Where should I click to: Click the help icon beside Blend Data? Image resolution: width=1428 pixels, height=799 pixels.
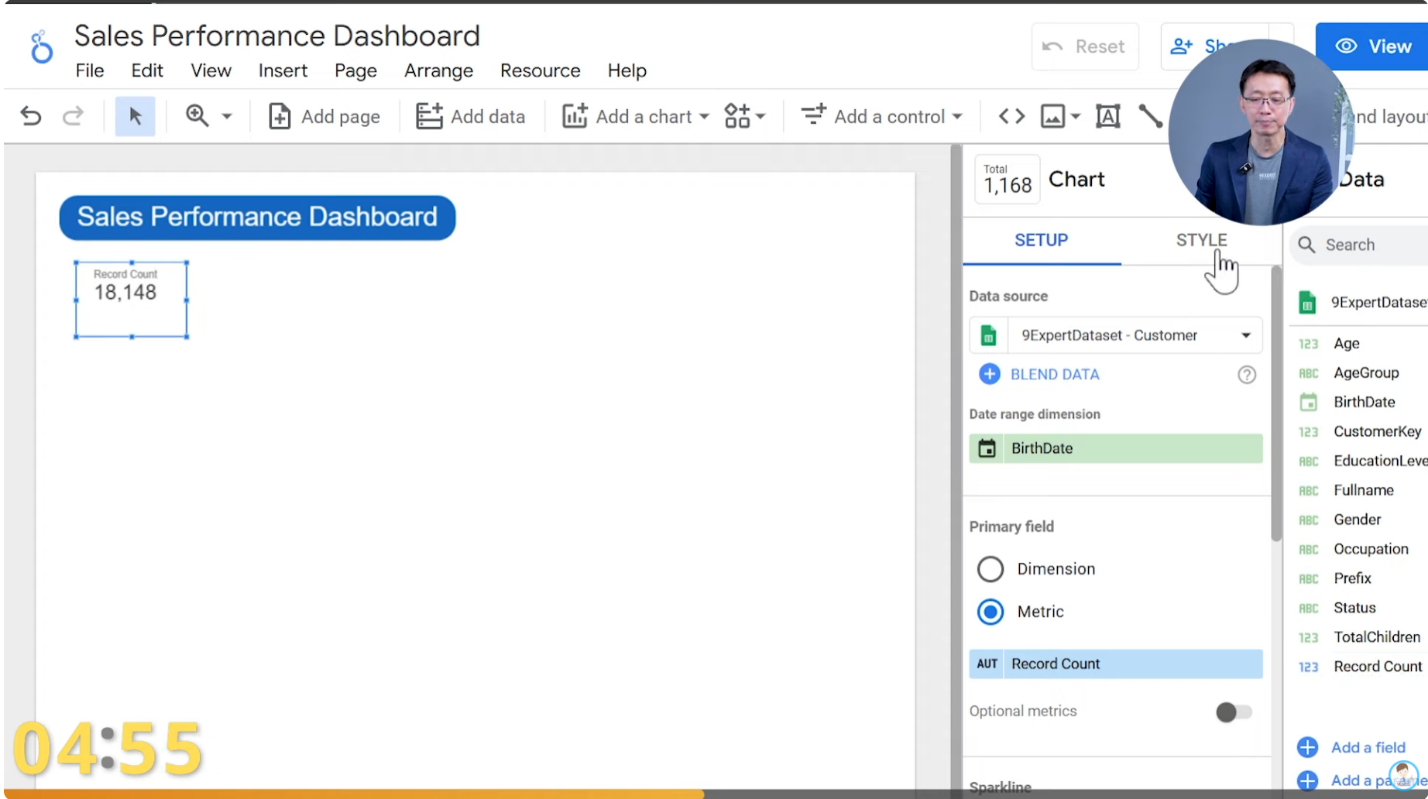pos(1246,374)
